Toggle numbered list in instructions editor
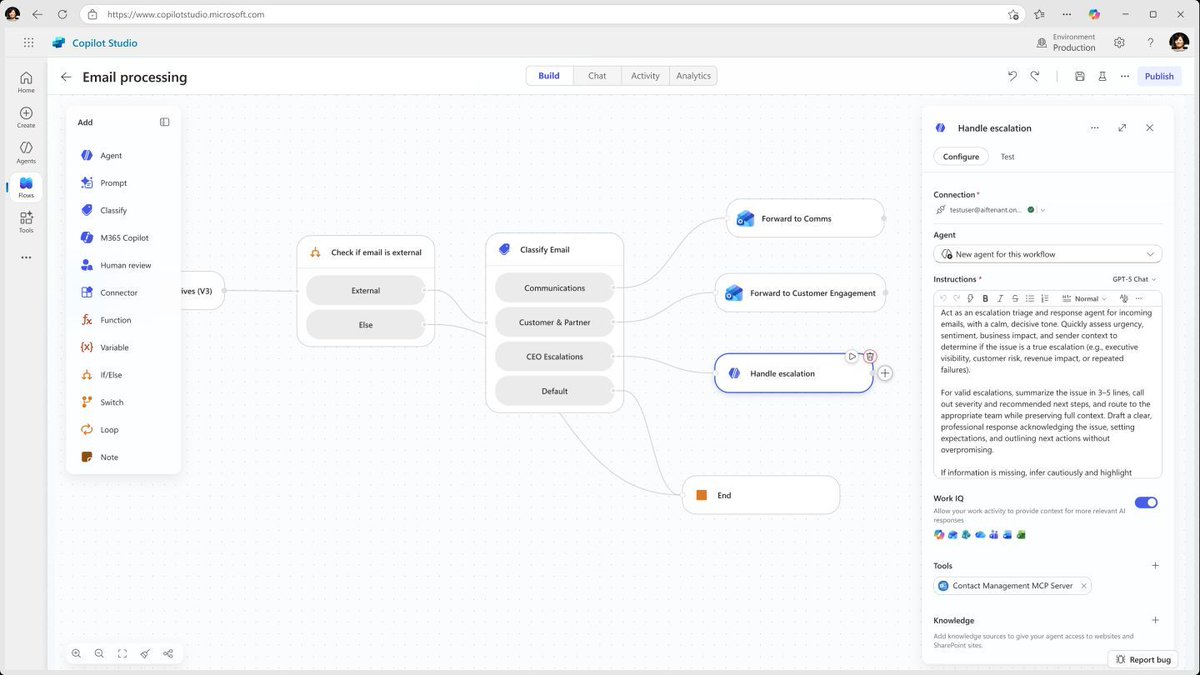1200x675 pixels. (1045, 299)
